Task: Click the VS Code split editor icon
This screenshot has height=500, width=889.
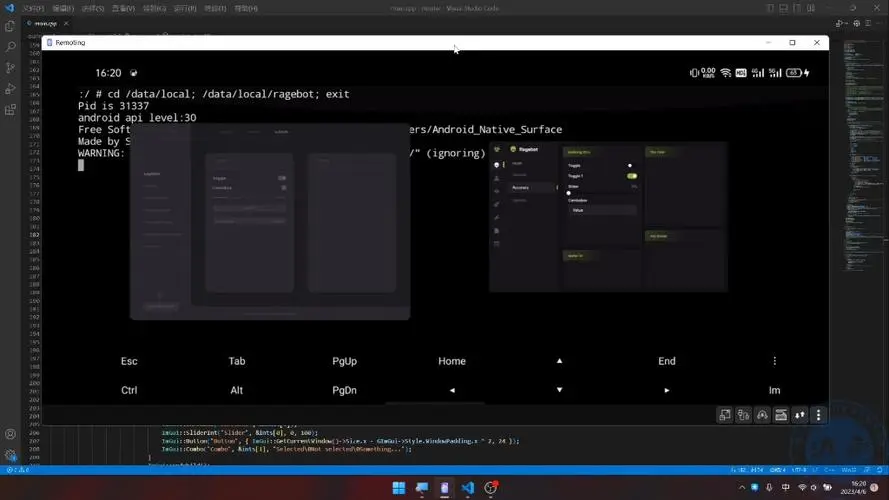Action: click(868, 23)
